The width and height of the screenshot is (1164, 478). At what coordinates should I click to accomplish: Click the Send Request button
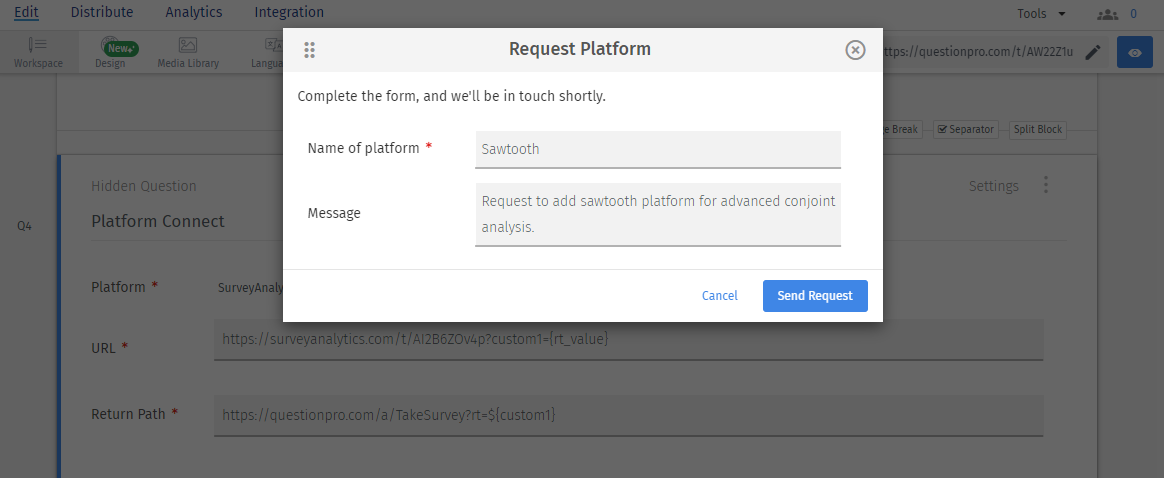pos(815,296)
